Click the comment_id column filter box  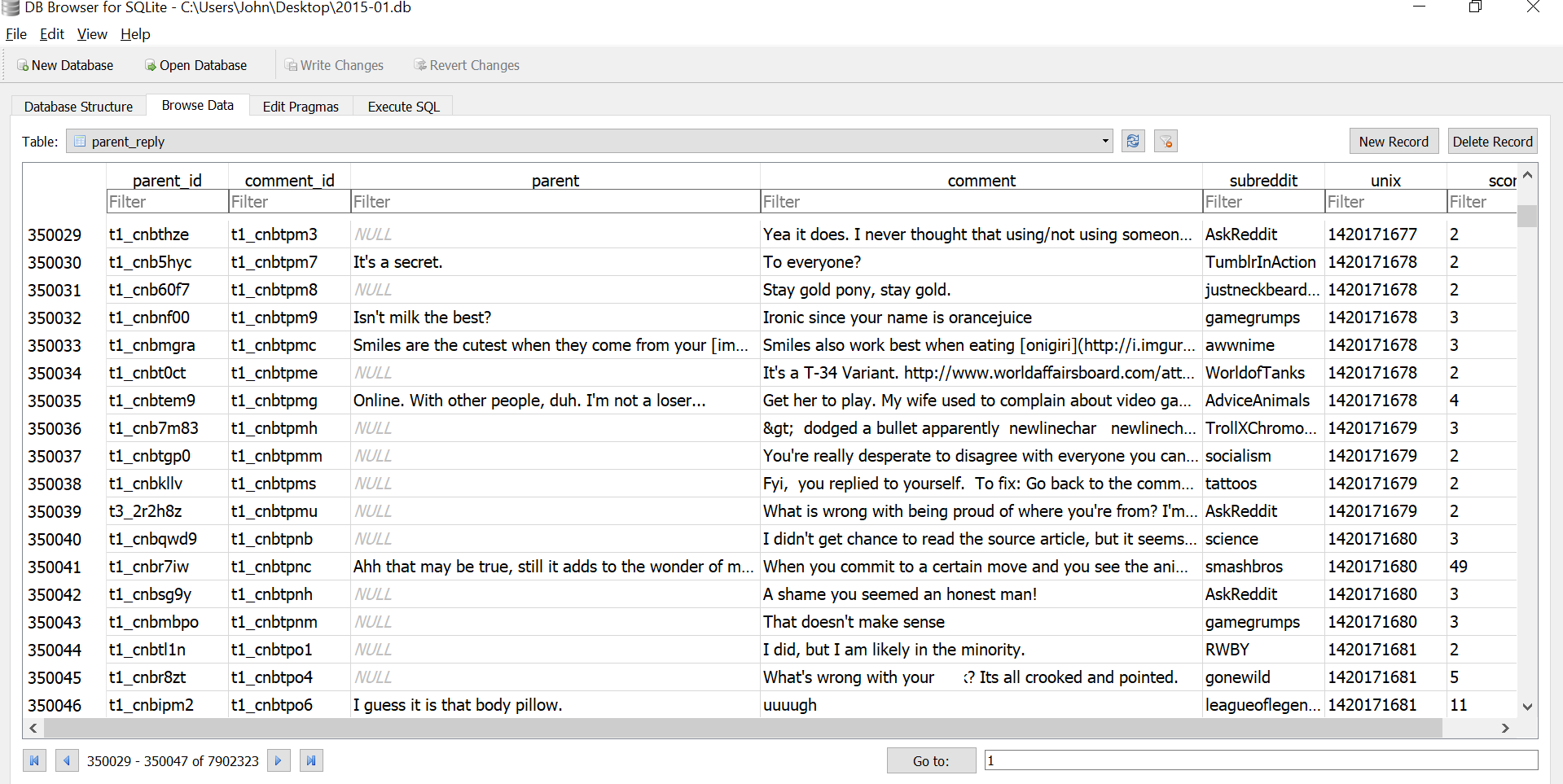(x=290, y=202)
